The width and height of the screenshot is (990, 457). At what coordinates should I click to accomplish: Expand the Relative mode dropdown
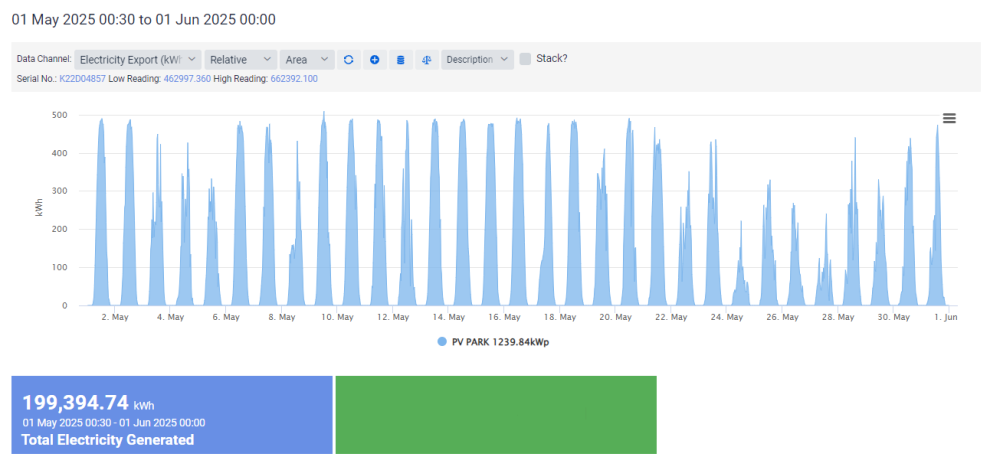tap(241, 60)
